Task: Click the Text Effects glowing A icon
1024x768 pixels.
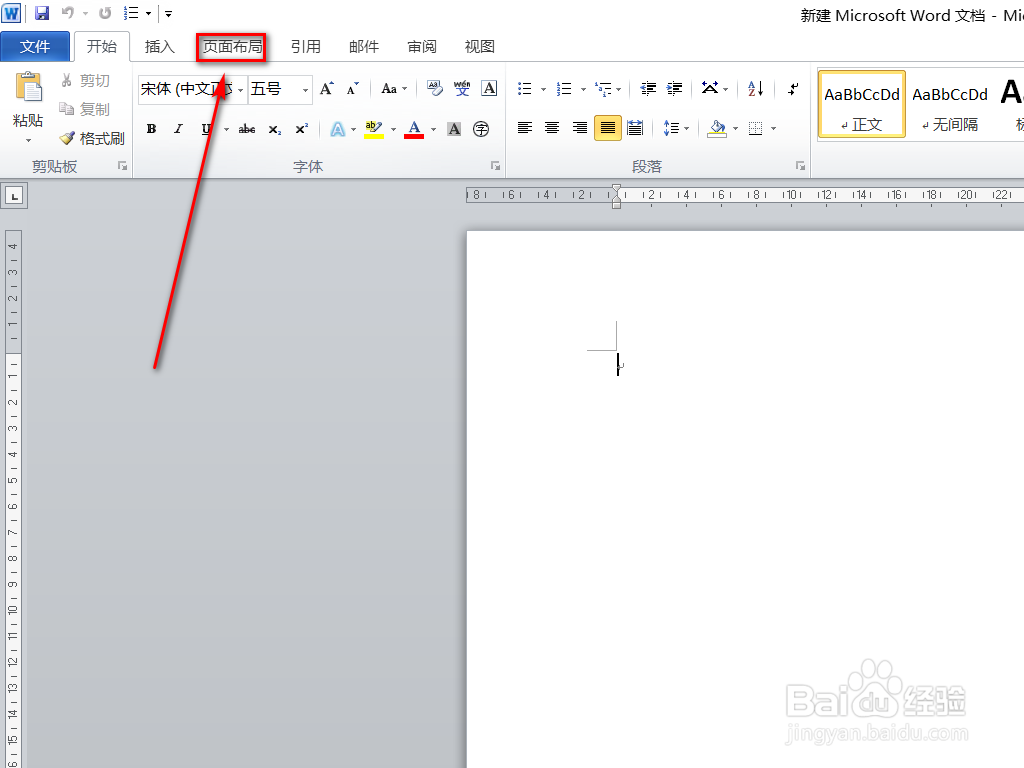Action: coord(337,129)
